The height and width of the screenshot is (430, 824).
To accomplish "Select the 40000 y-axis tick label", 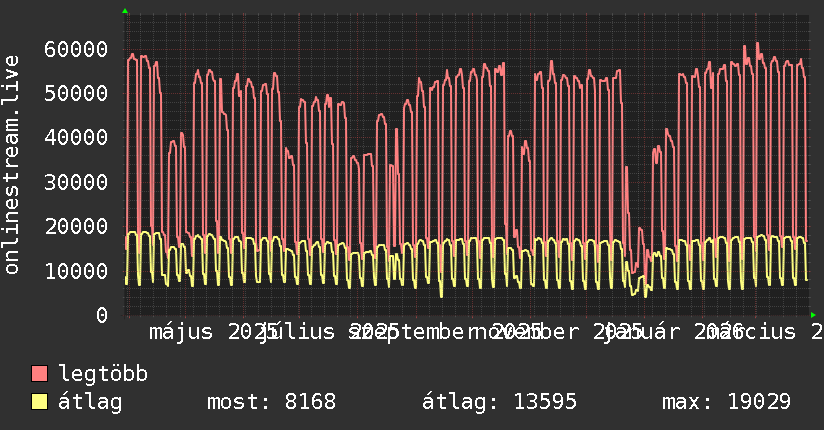I will tap(77, 137).
